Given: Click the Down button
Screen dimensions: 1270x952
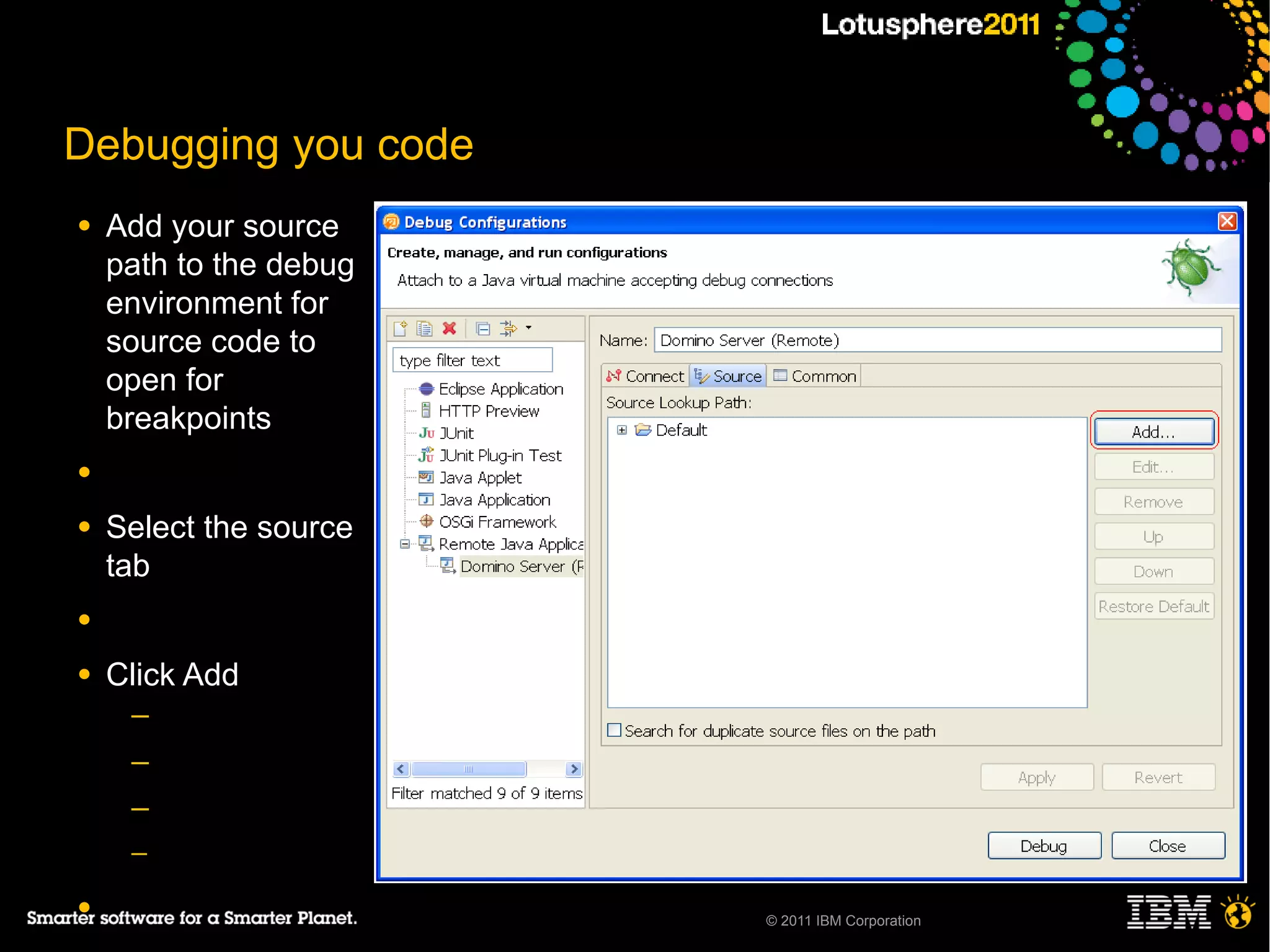Looking at the screenshot, I should 1154,571.
